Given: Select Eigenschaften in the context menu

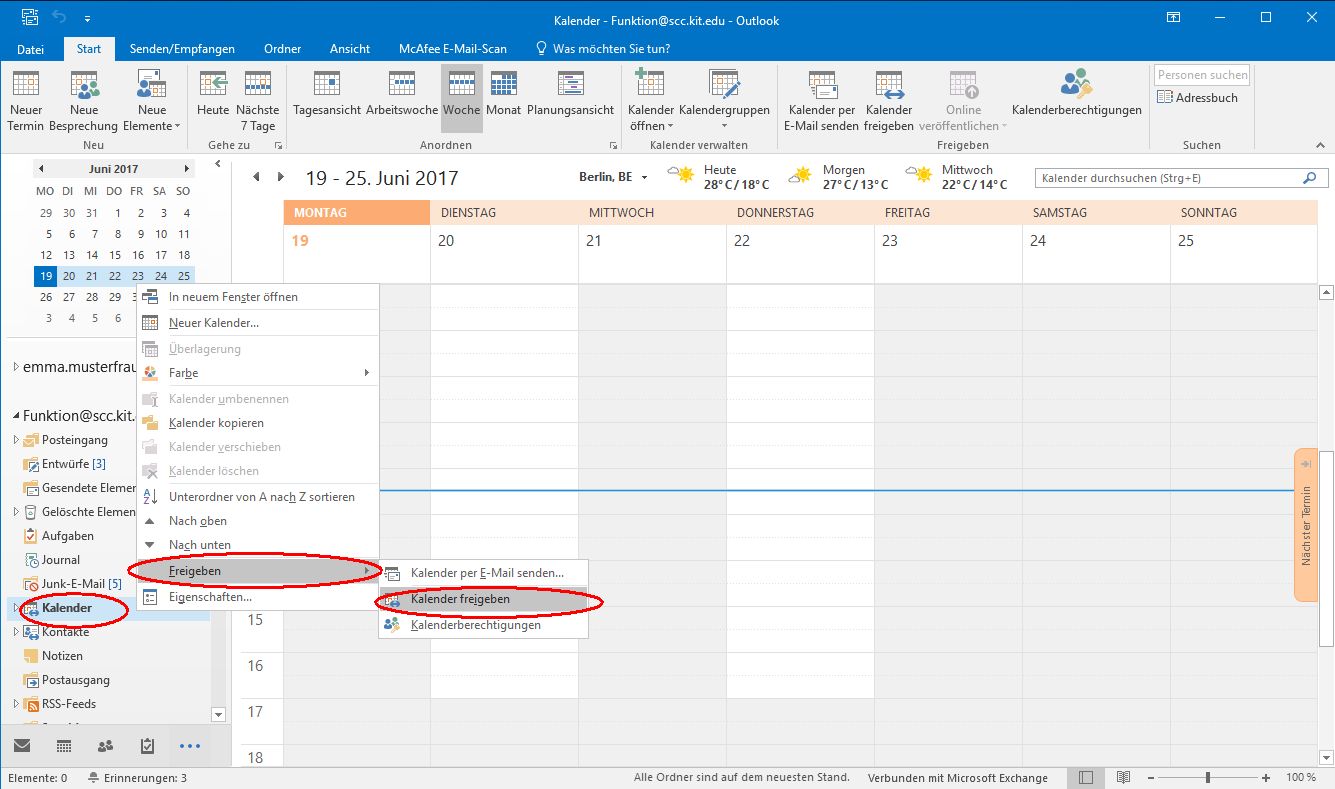Looking at the screenshot, I should (x=210, y=597).
